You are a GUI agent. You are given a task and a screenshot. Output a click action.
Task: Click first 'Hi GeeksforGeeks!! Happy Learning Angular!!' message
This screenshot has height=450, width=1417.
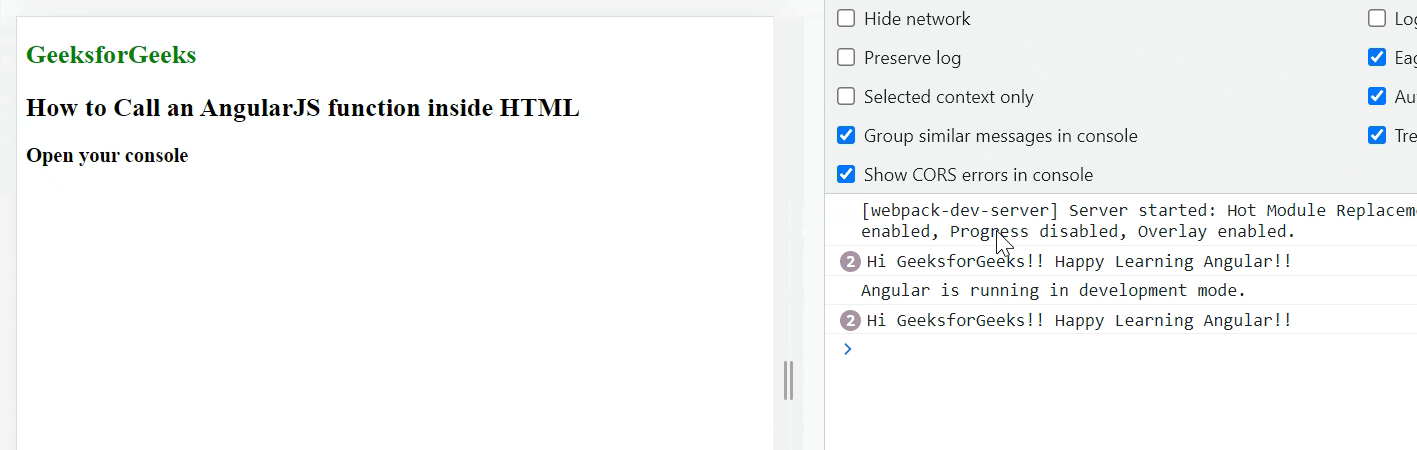(1079, 261)
